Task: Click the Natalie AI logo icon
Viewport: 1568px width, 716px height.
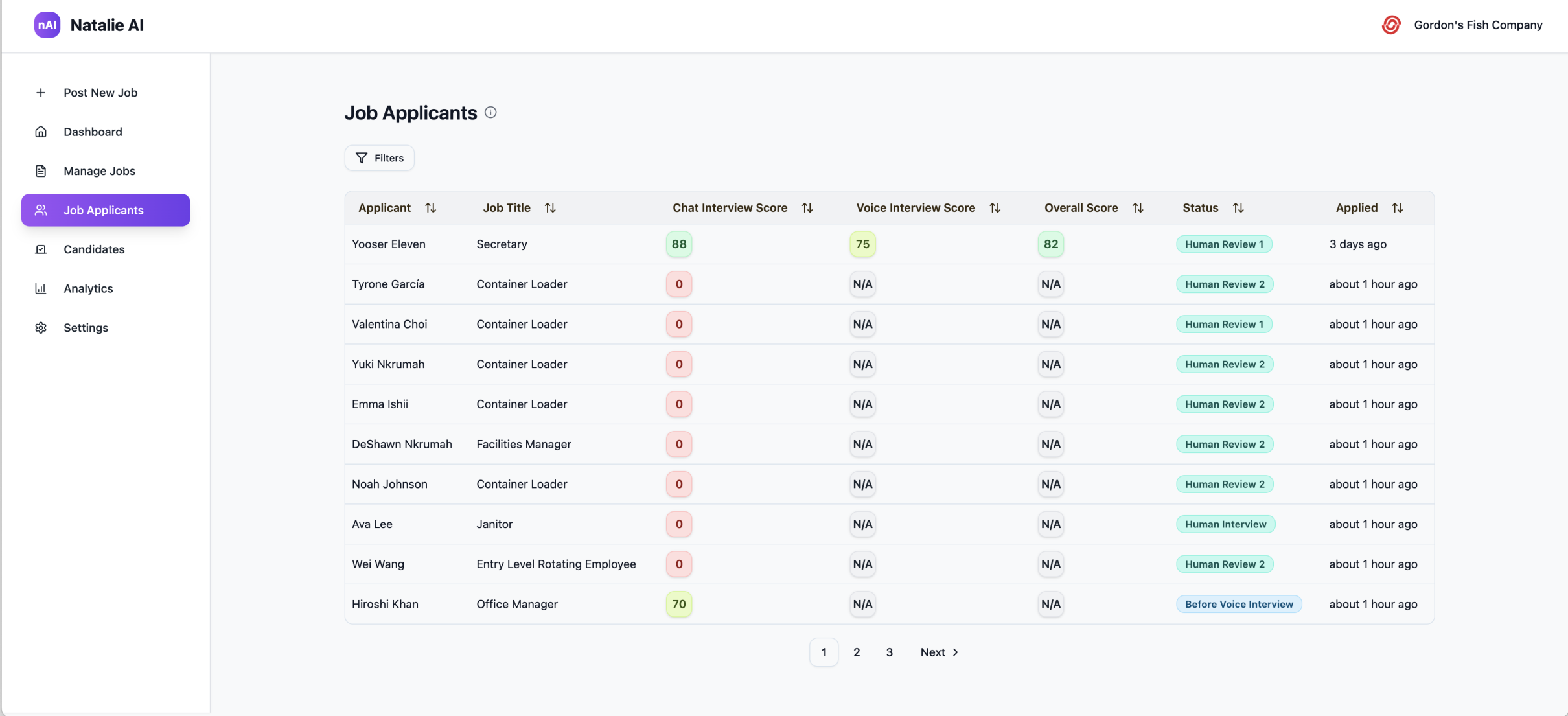Action: (47, 25)
